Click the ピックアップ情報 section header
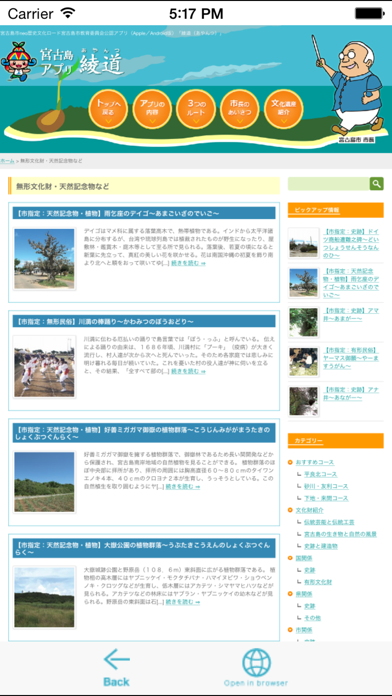The image size is (392, 696). point(336,210)
